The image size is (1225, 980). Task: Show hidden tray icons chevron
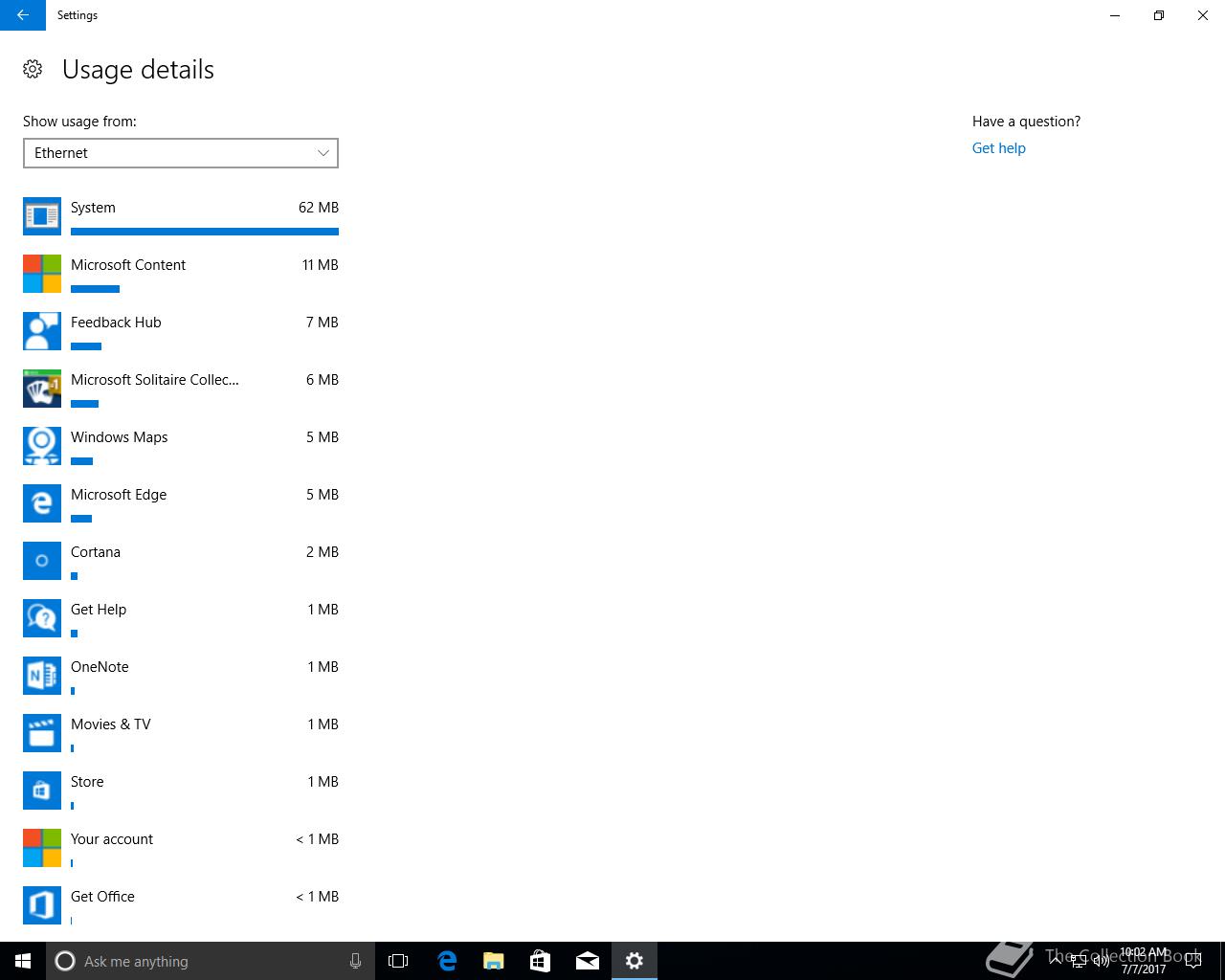(x=1055, y=960)
